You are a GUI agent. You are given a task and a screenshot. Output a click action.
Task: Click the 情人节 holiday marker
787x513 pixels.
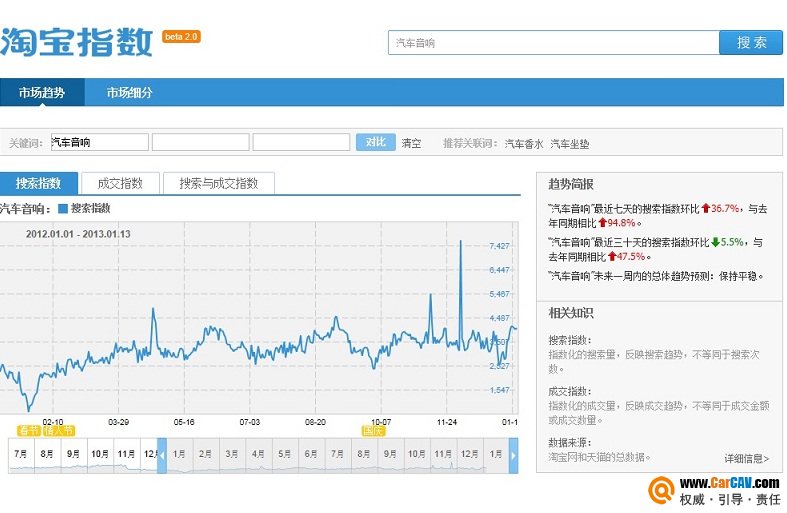[59, 431]
